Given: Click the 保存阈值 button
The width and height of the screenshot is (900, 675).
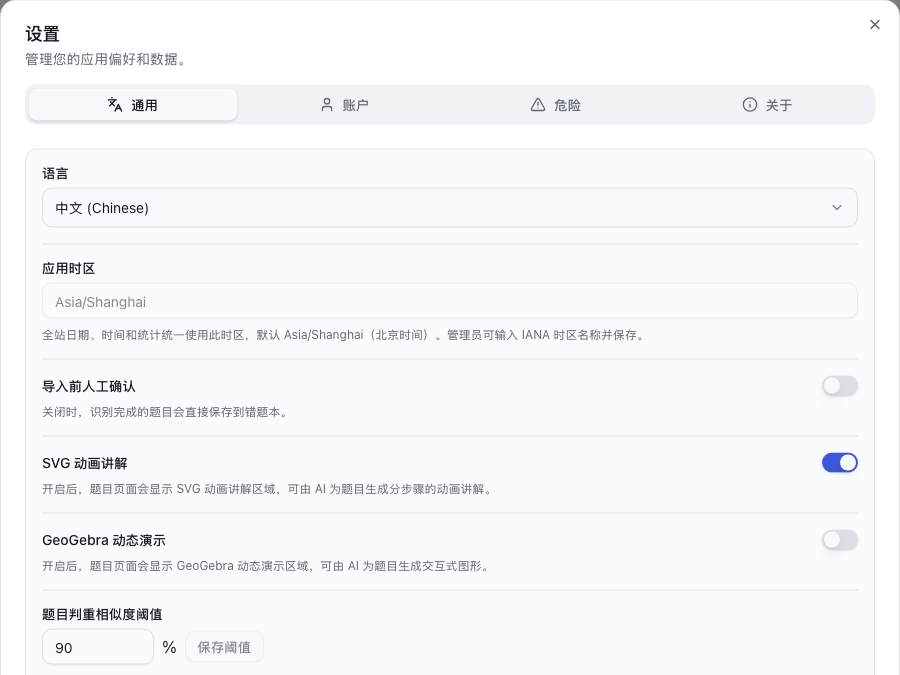Looking at the screenshot, I should [x=224, y=647].
